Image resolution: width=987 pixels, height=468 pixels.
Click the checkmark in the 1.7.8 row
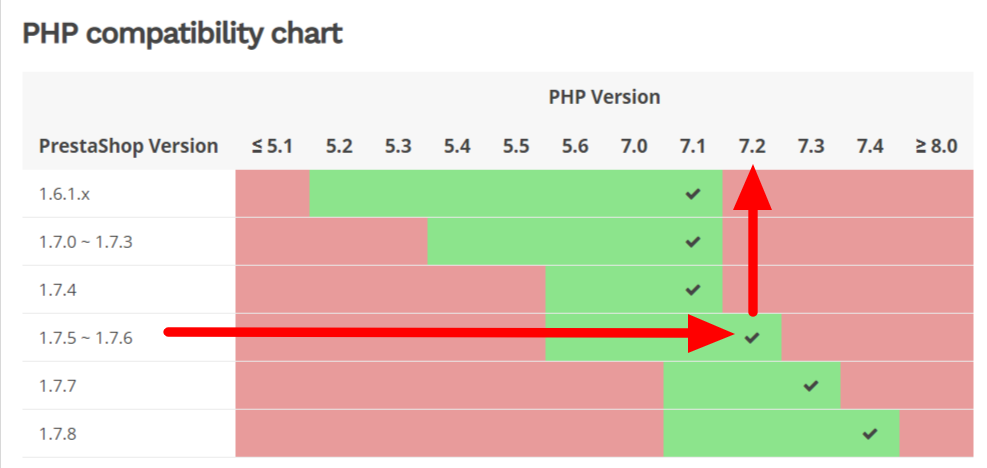(x=870, y=433)
